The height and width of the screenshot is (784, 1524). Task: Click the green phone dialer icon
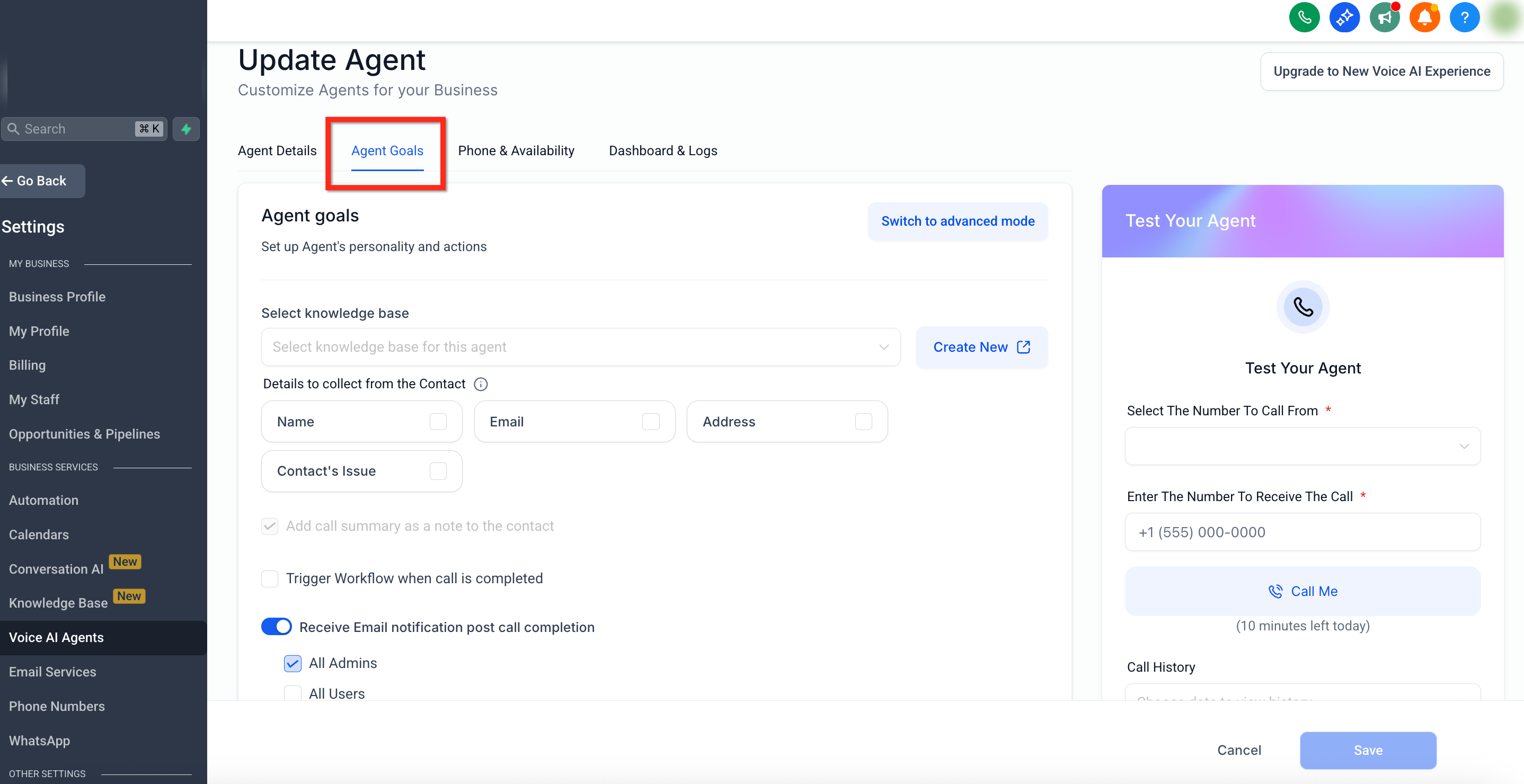(1304, 17)
